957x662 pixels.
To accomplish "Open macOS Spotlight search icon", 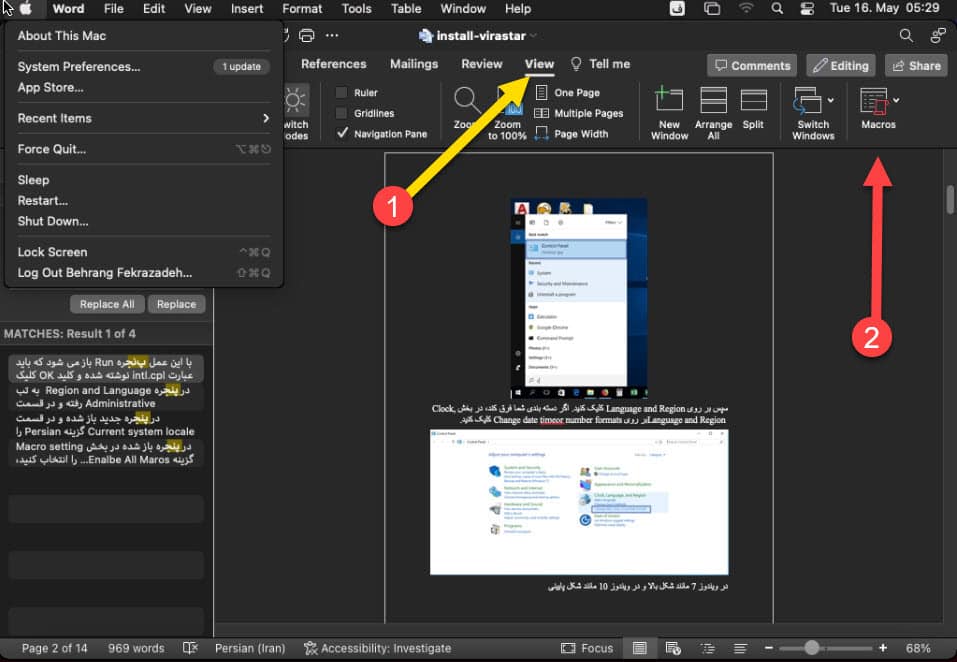I will point(777,9).
